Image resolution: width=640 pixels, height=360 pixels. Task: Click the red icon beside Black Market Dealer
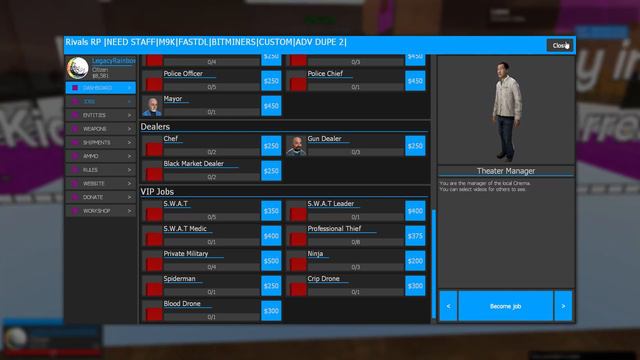(154, 174)
